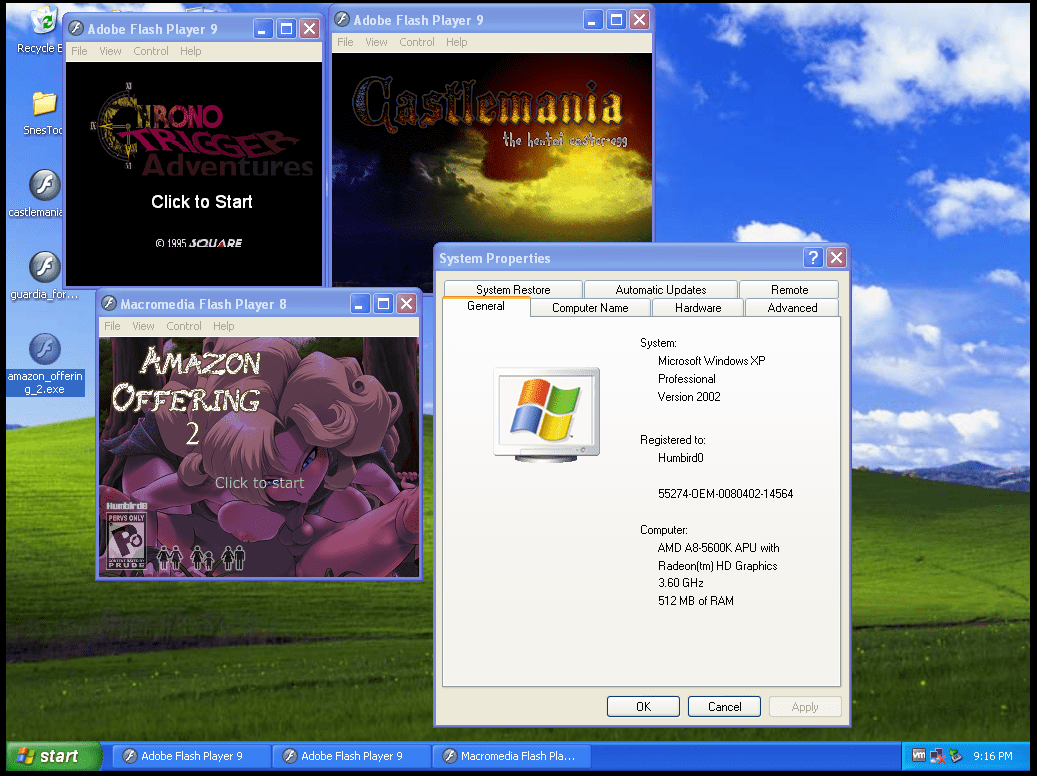Switch to the Computer Name tab
The width and height of the screenshot is (1037, 776).
tap(590, 308)
